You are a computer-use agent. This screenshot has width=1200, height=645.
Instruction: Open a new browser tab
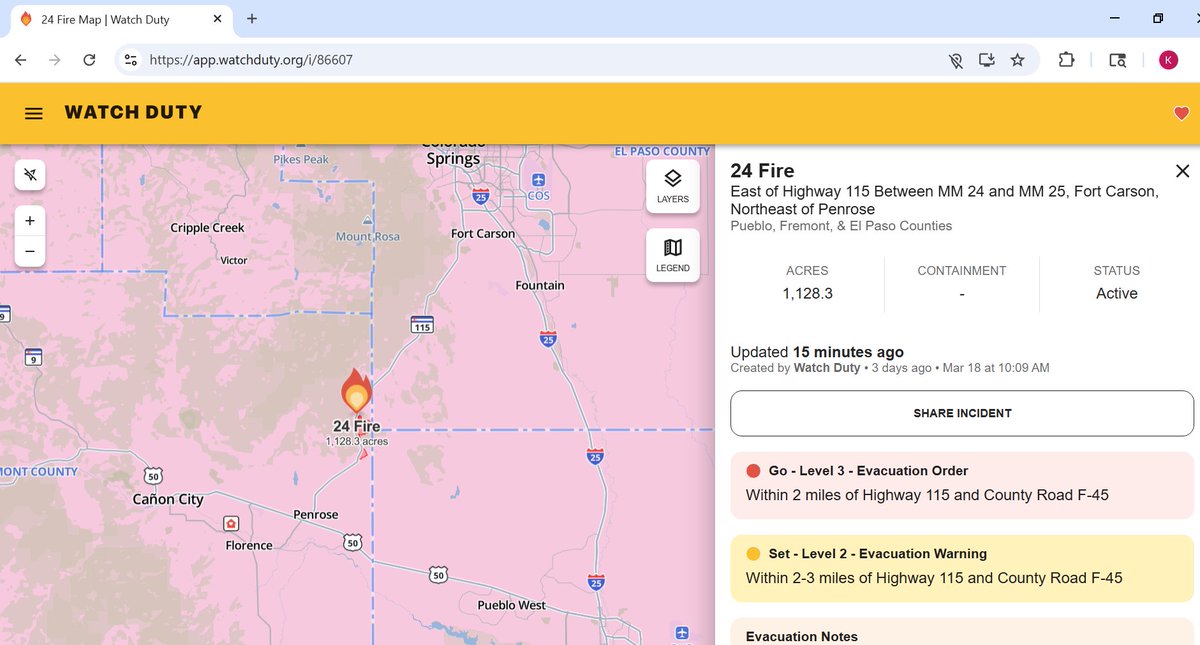coord(252,18)
